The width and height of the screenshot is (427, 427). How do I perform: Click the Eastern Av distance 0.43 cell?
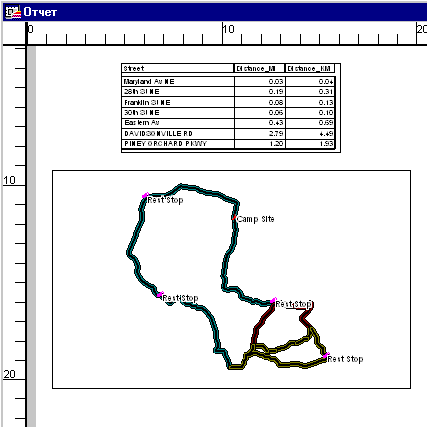click(260, 123)
